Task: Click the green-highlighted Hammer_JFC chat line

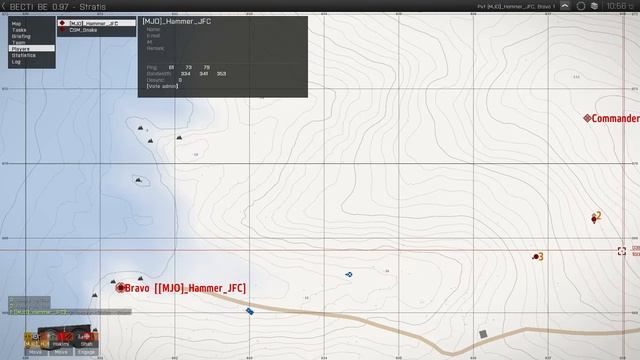Action: point(70,312)
